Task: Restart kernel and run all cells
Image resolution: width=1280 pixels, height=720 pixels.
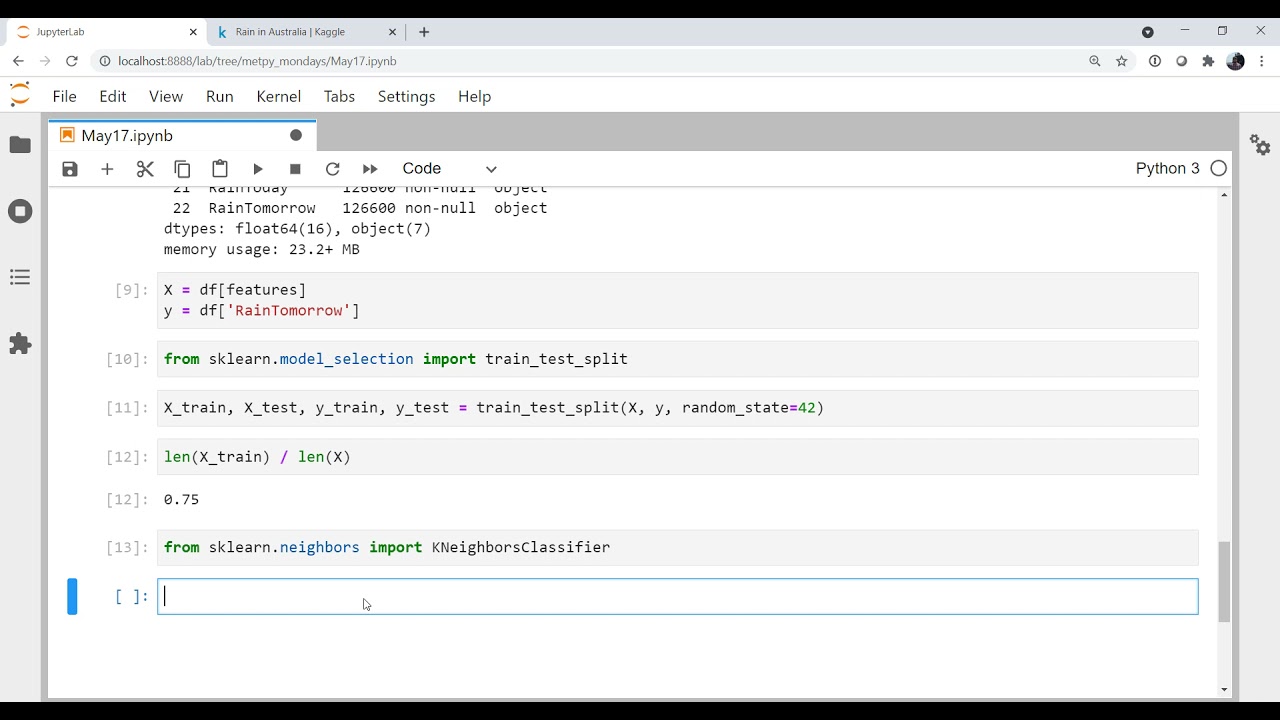Action: coord(370,169)
